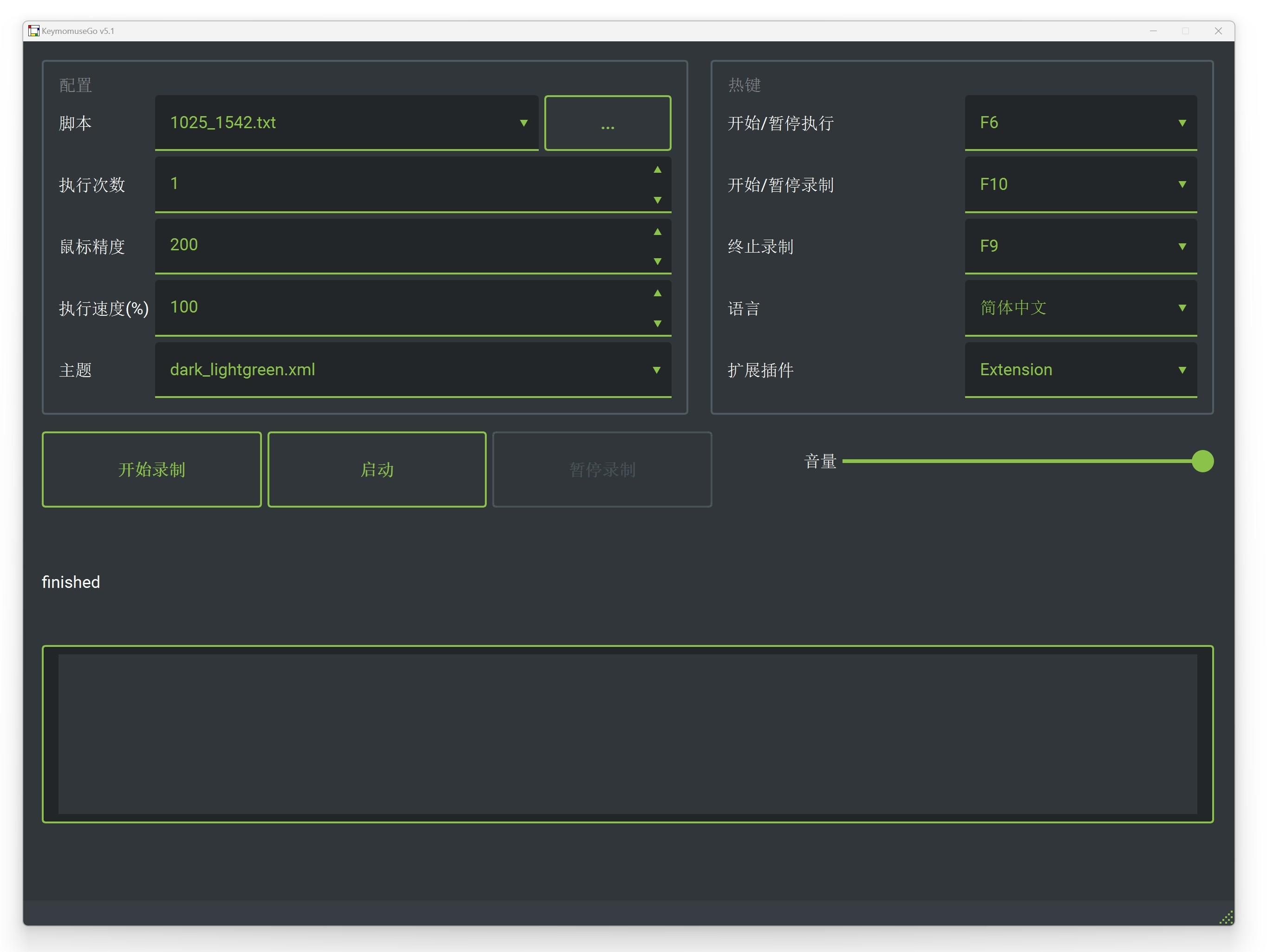
Task: Decrease 鼠标精度 value with down arrow
Action: click(x=658, y=261)
